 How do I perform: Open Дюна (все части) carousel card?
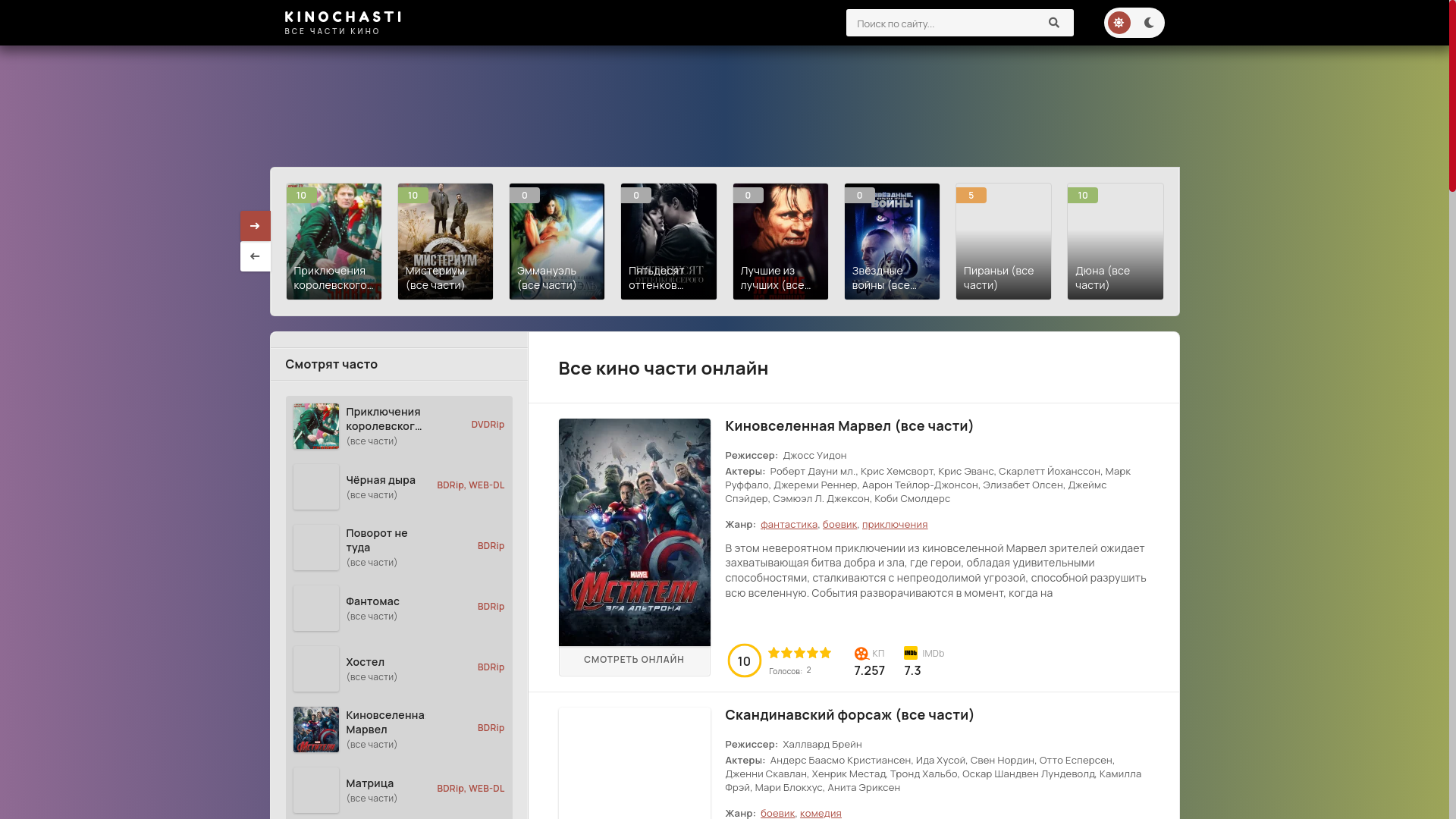coord(1115,241)
